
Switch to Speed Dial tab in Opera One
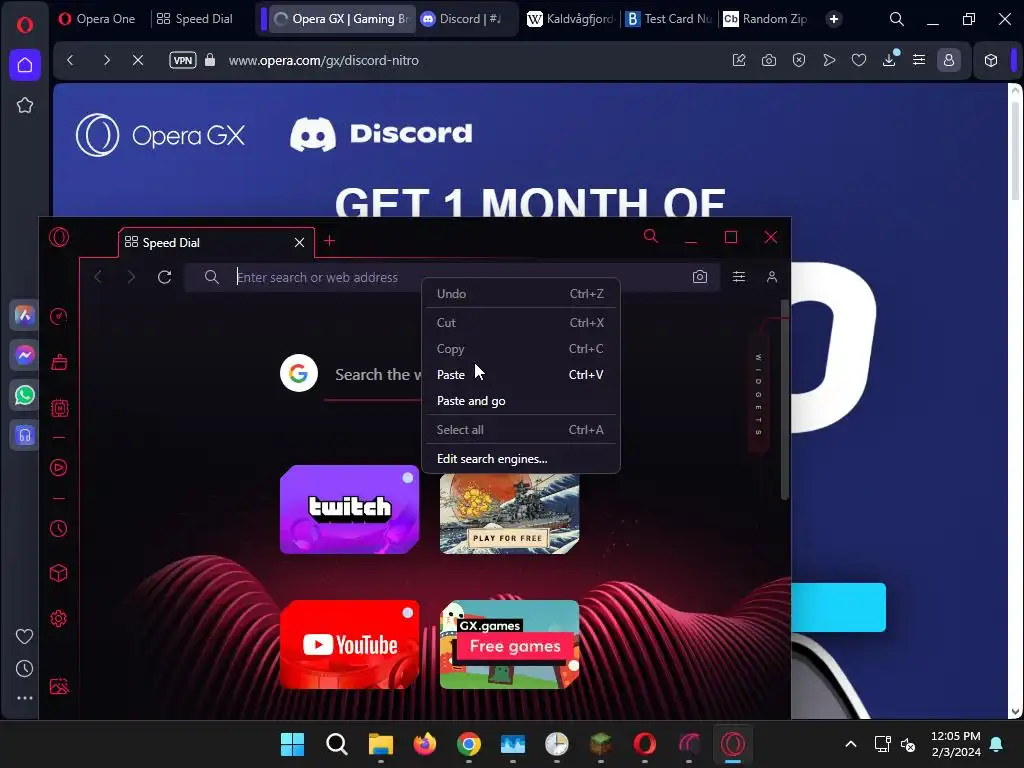[x=195, y=19]
